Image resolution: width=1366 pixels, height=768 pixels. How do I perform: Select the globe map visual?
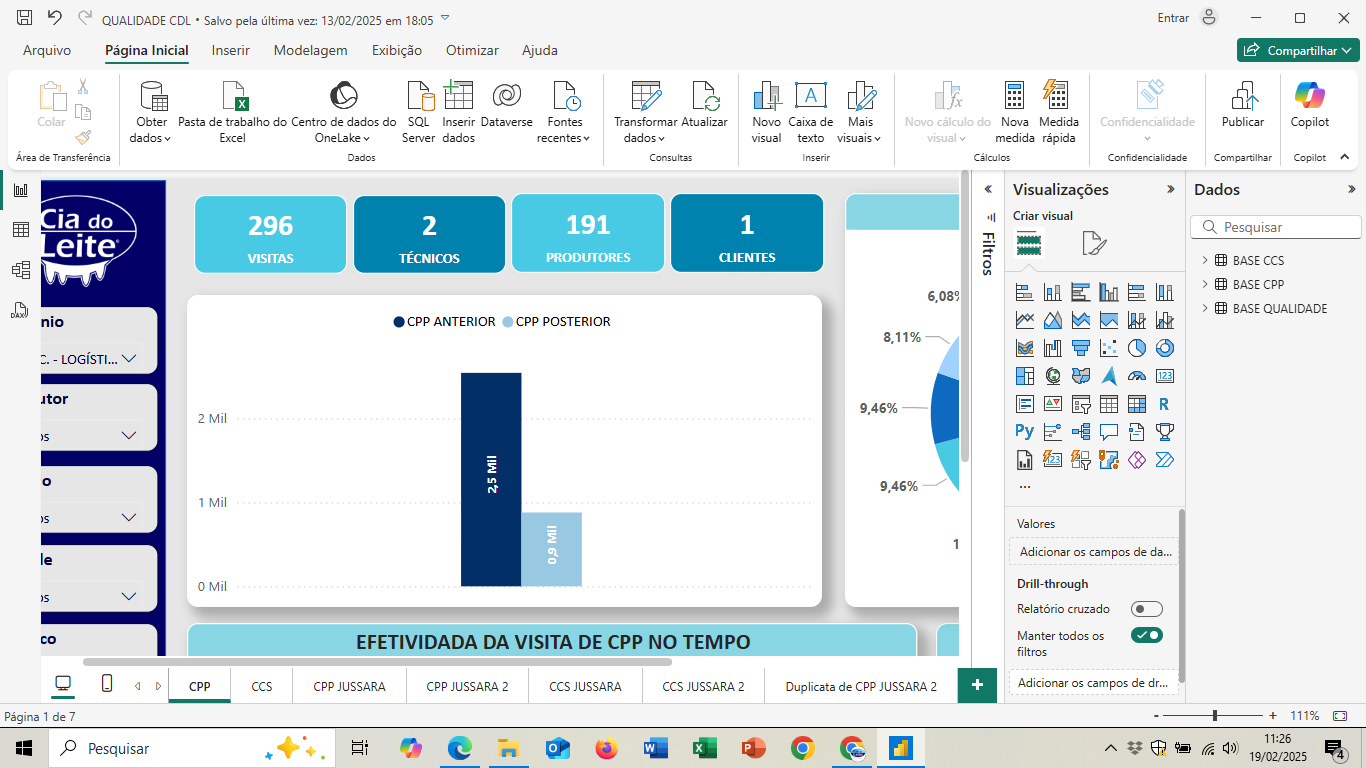coord(1052,376)
